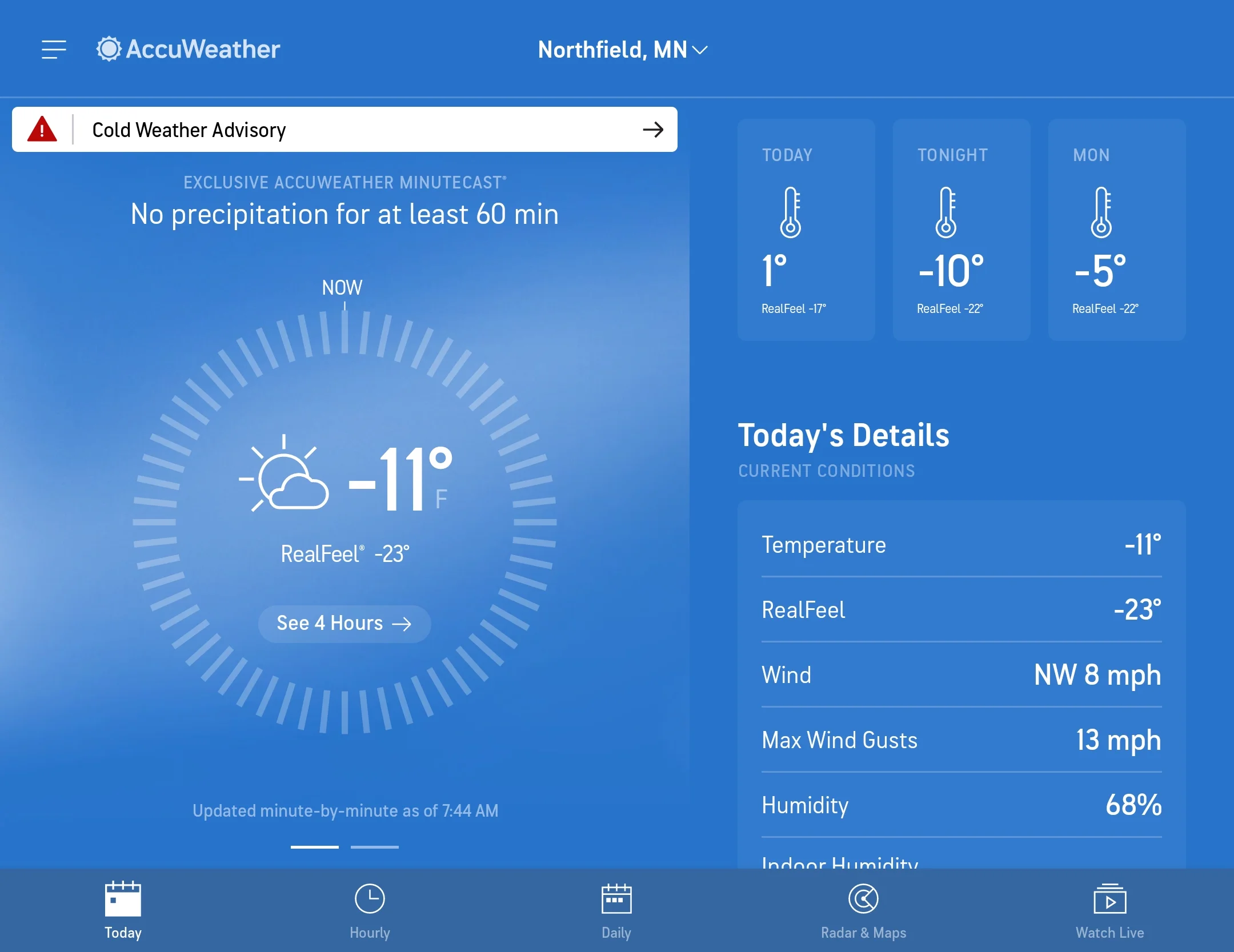Click the Today's Details heading

pos(844,436)
